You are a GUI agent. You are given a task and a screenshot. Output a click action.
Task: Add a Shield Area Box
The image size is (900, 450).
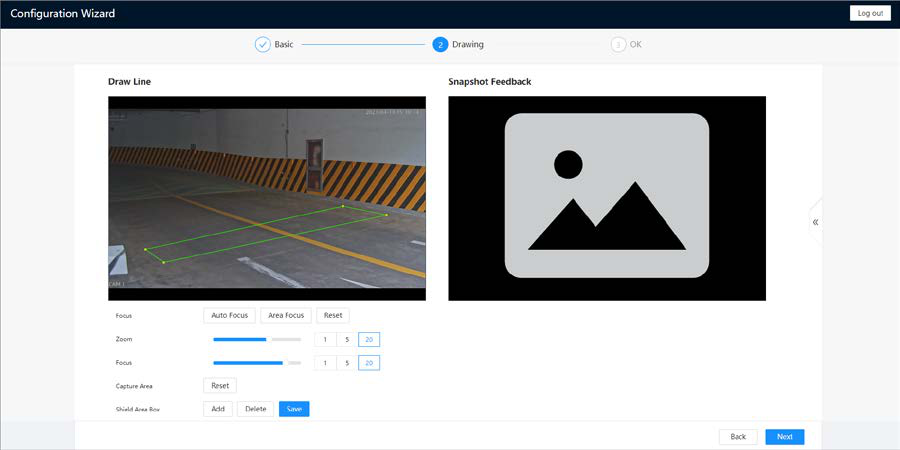(218, 409)
